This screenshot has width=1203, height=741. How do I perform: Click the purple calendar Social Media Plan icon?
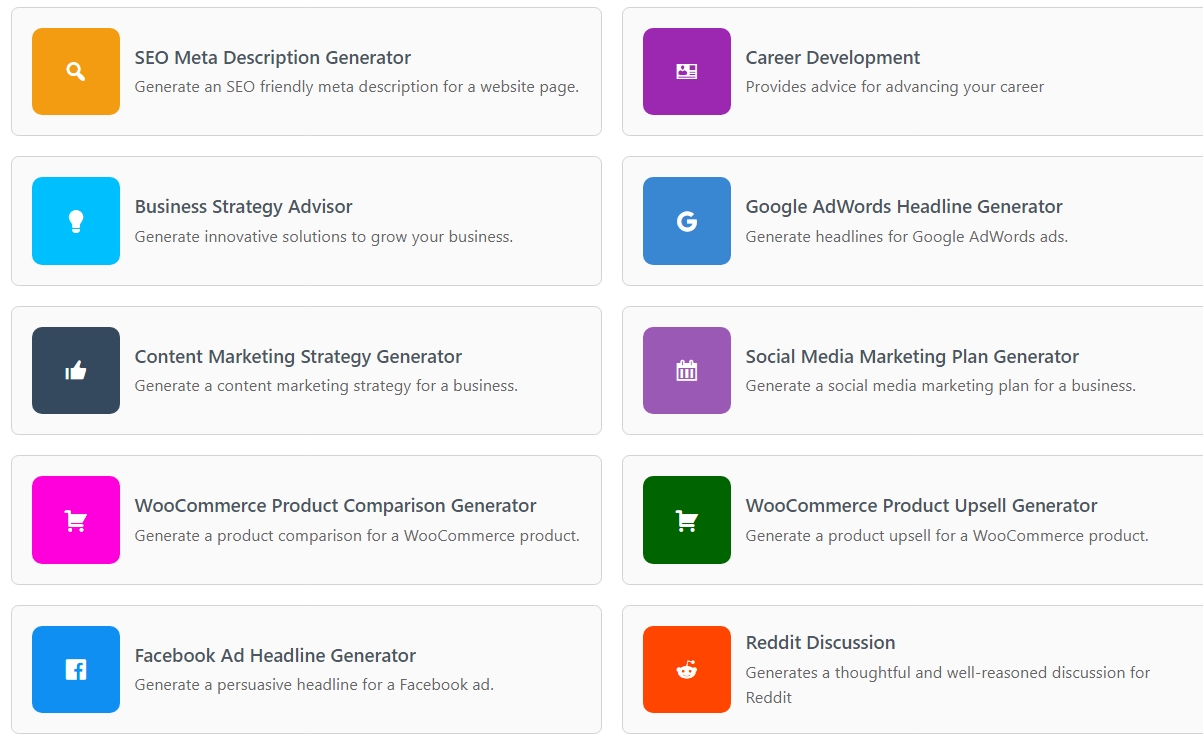[687, 370]
